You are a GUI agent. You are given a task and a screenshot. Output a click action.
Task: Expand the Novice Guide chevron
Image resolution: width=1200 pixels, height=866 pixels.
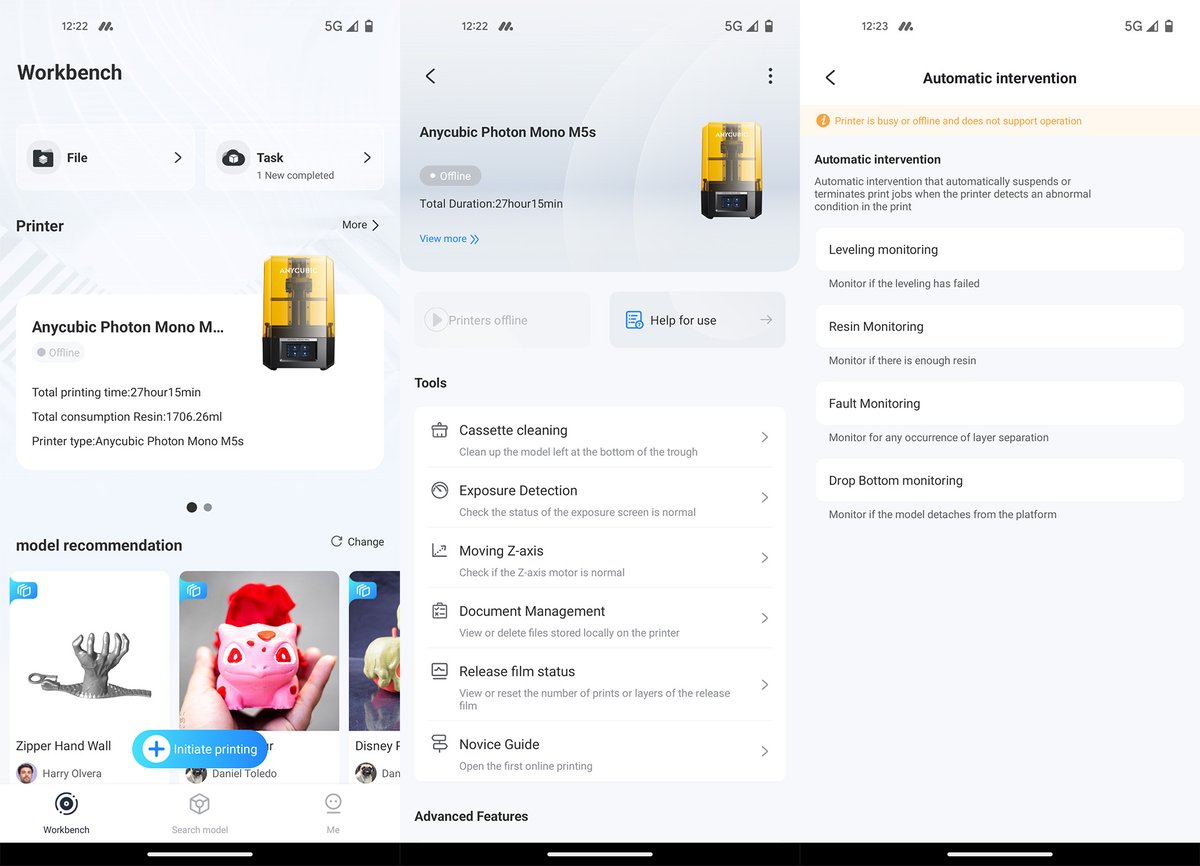(x=765, y=751)
